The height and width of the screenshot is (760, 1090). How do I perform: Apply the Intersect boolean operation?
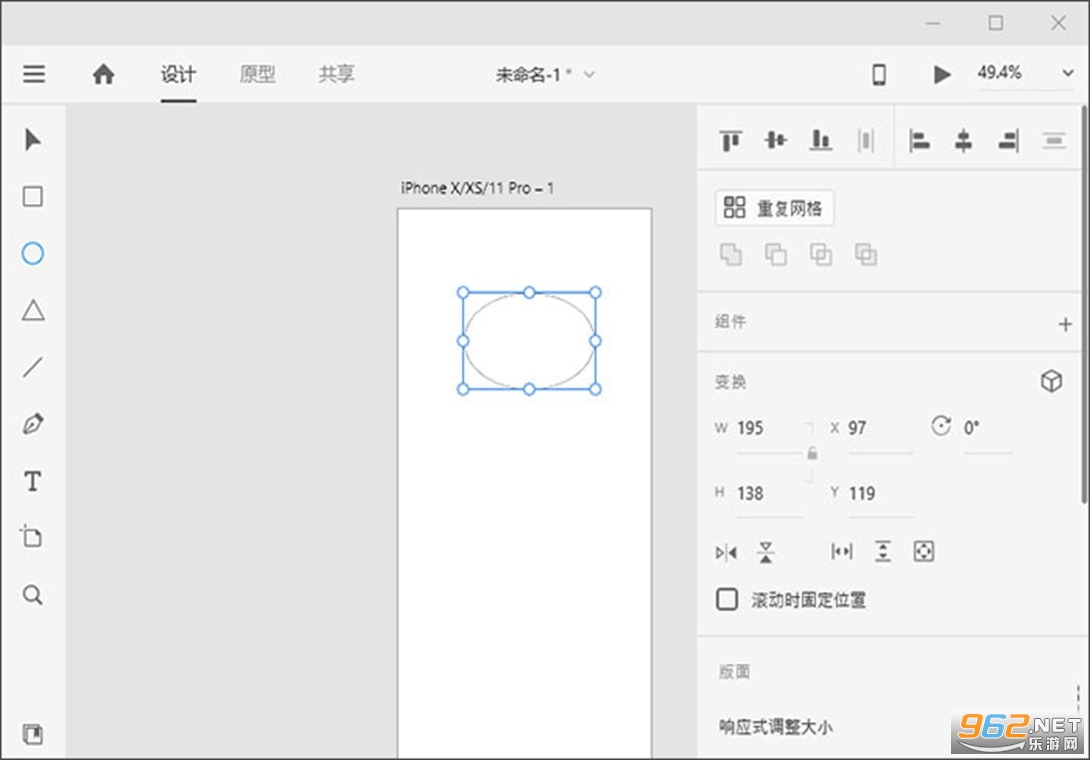pos(821,254)
